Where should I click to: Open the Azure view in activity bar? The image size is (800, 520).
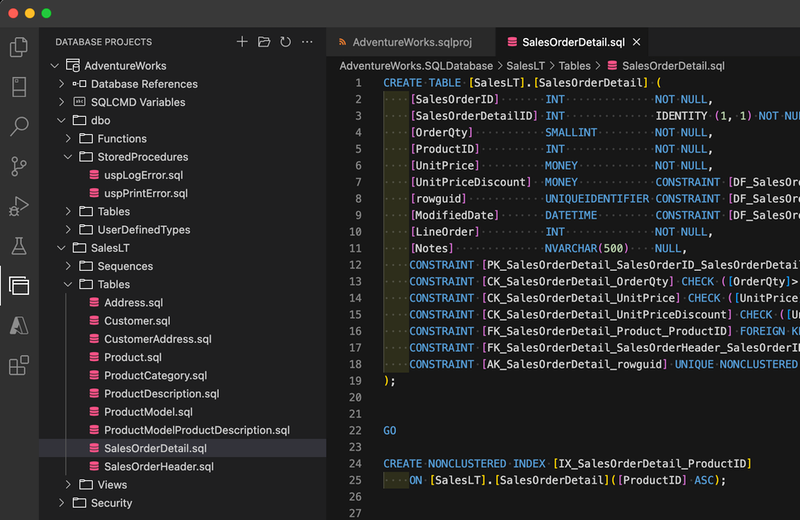(19, 325)
